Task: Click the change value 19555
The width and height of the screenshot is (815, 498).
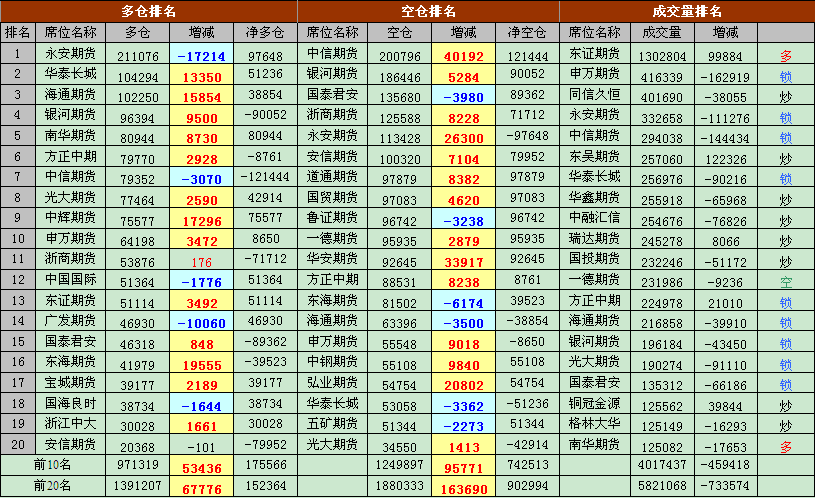Action: [202, 365]
